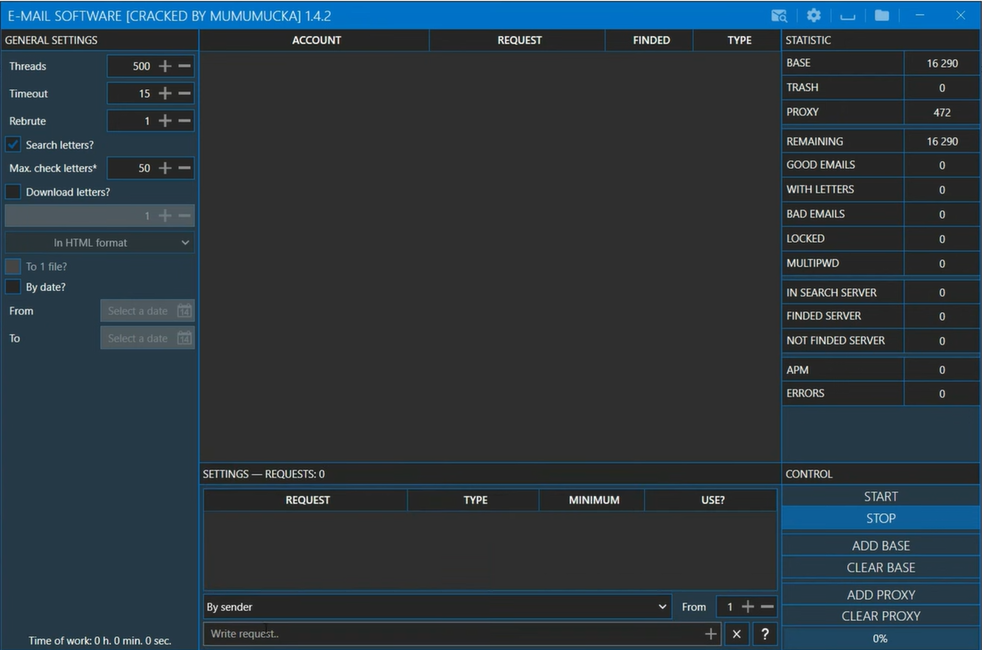Expand the In HTML format dropdown

pos(100,243)
